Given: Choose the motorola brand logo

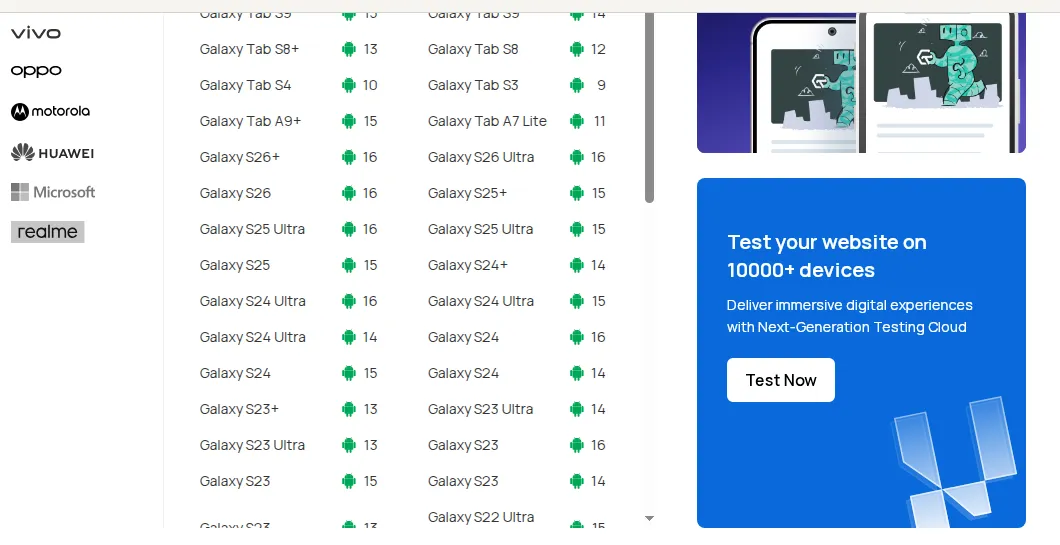Looking at the screenshot, I should [x=51, y=112].
